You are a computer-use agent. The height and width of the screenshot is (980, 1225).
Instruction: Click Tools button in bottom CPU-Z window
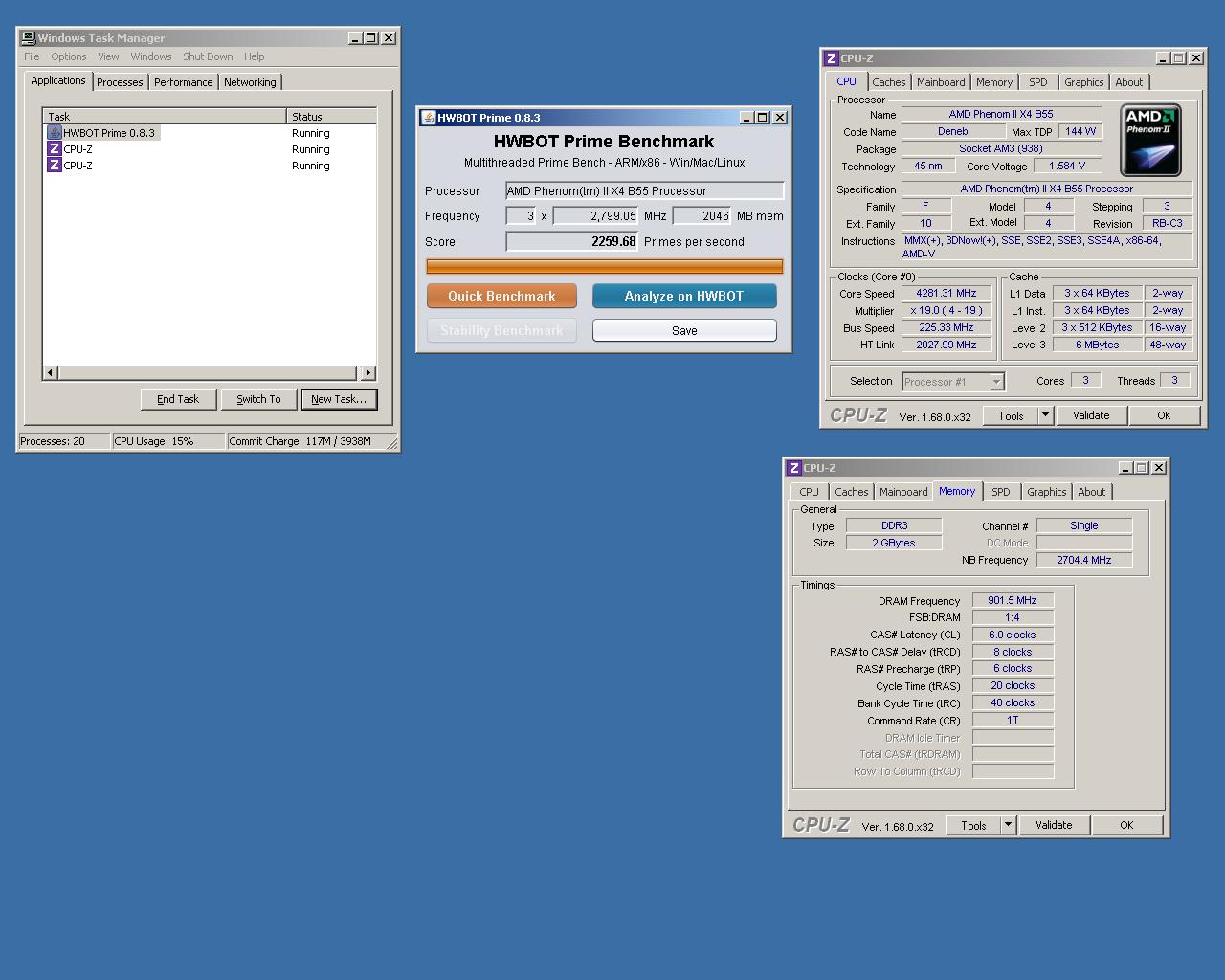973,825
